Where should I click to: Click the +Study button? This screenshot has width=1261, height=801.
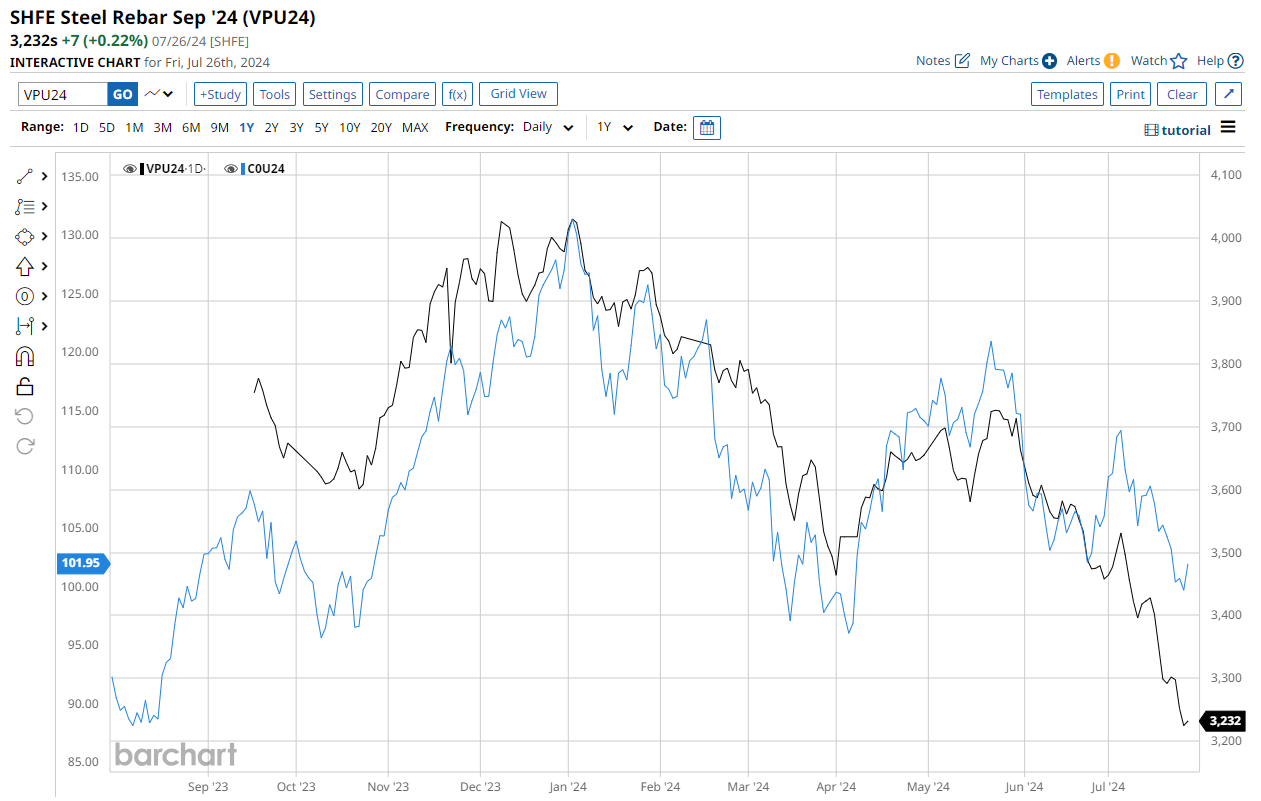point(220,94)
